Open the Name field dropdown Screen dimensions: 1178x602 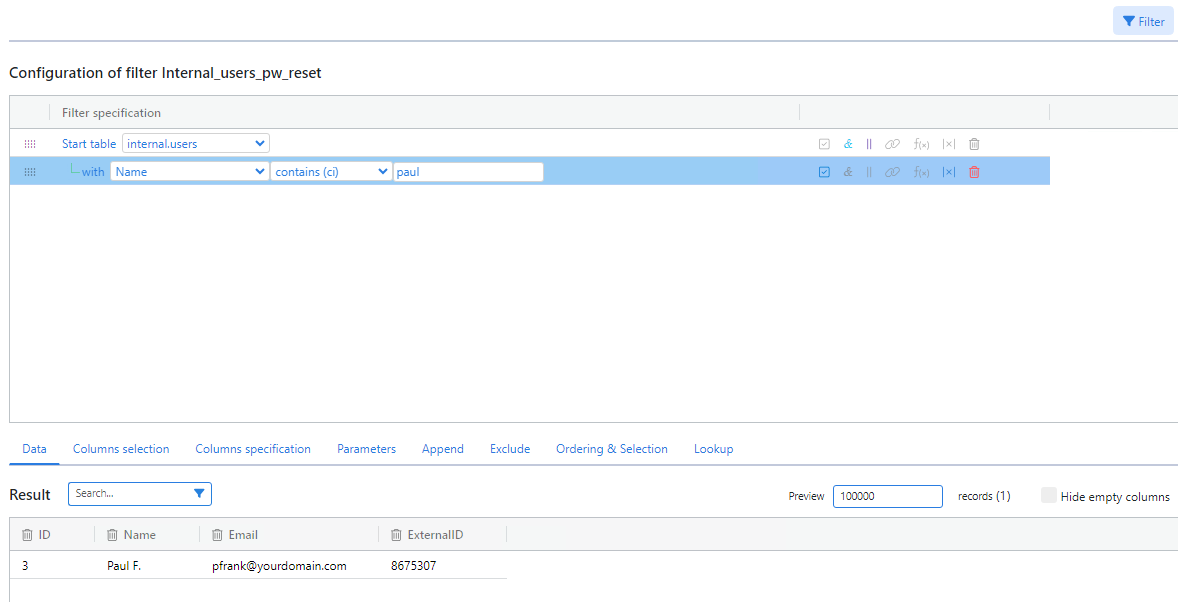189,172
